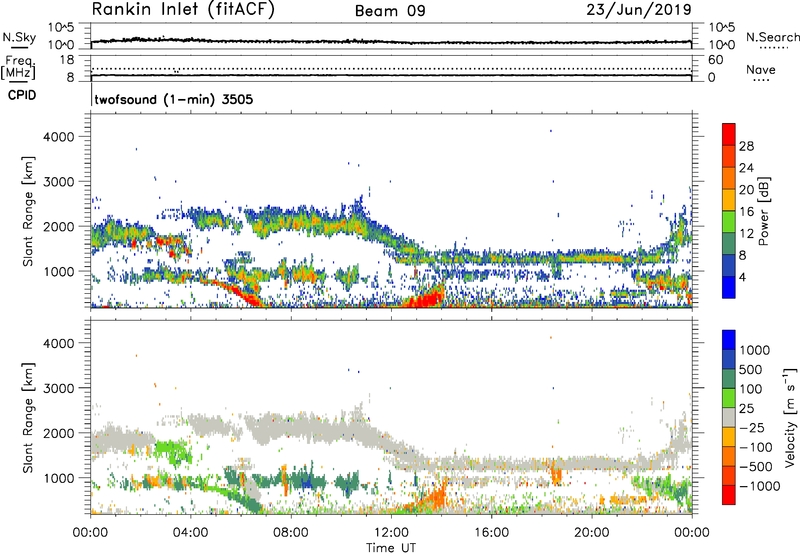Click the 'Nave' legend label
Screen dimensions: 800x554
click(x=761, y=70)
